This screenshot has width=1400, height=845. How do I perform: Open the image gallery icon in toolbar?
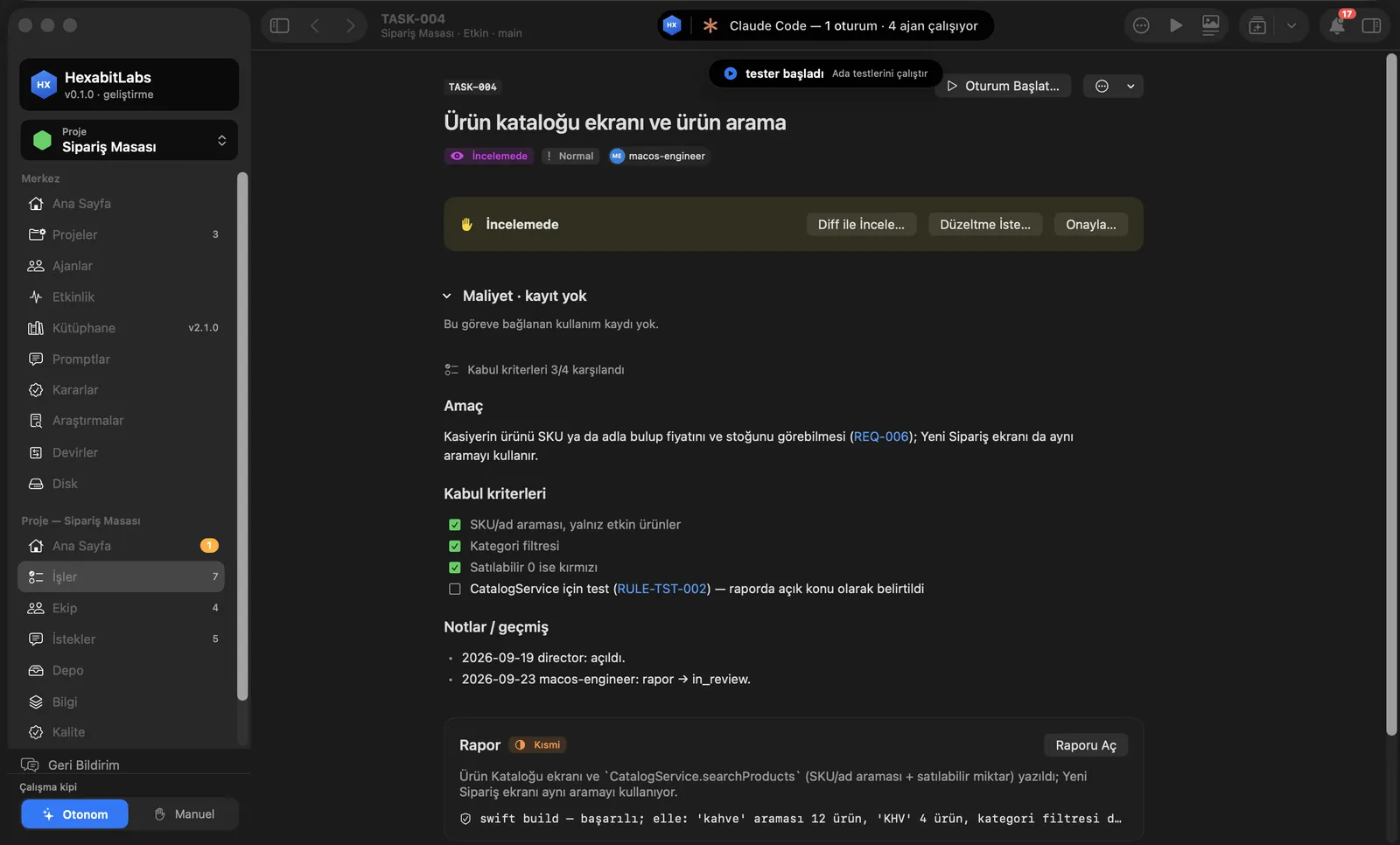pyautogui.click(x=1211, y=25)
